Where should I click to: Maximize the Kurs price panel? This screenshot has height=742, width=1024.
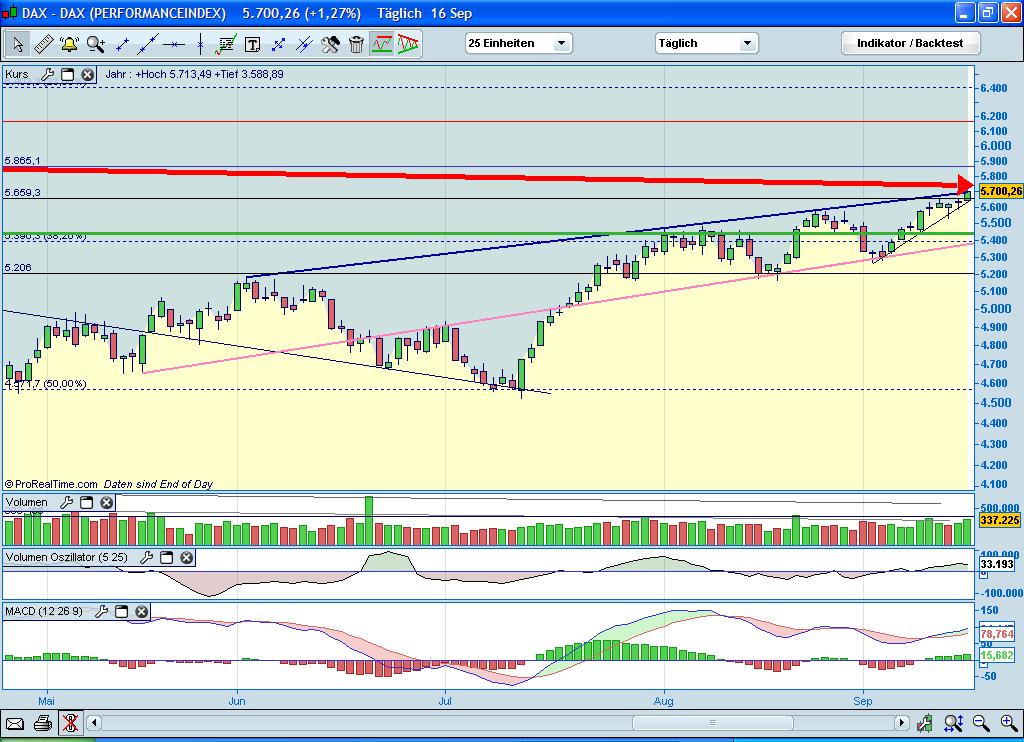click(x=67, y=74)
